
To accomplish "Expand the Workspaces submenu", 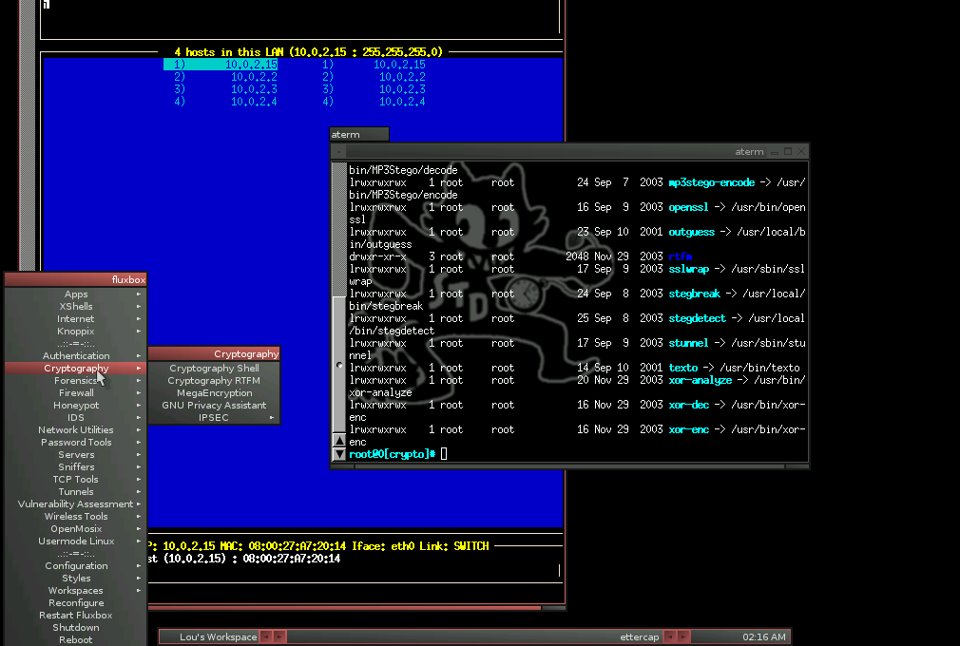I will pyautogui.click(x=75, y=590).
